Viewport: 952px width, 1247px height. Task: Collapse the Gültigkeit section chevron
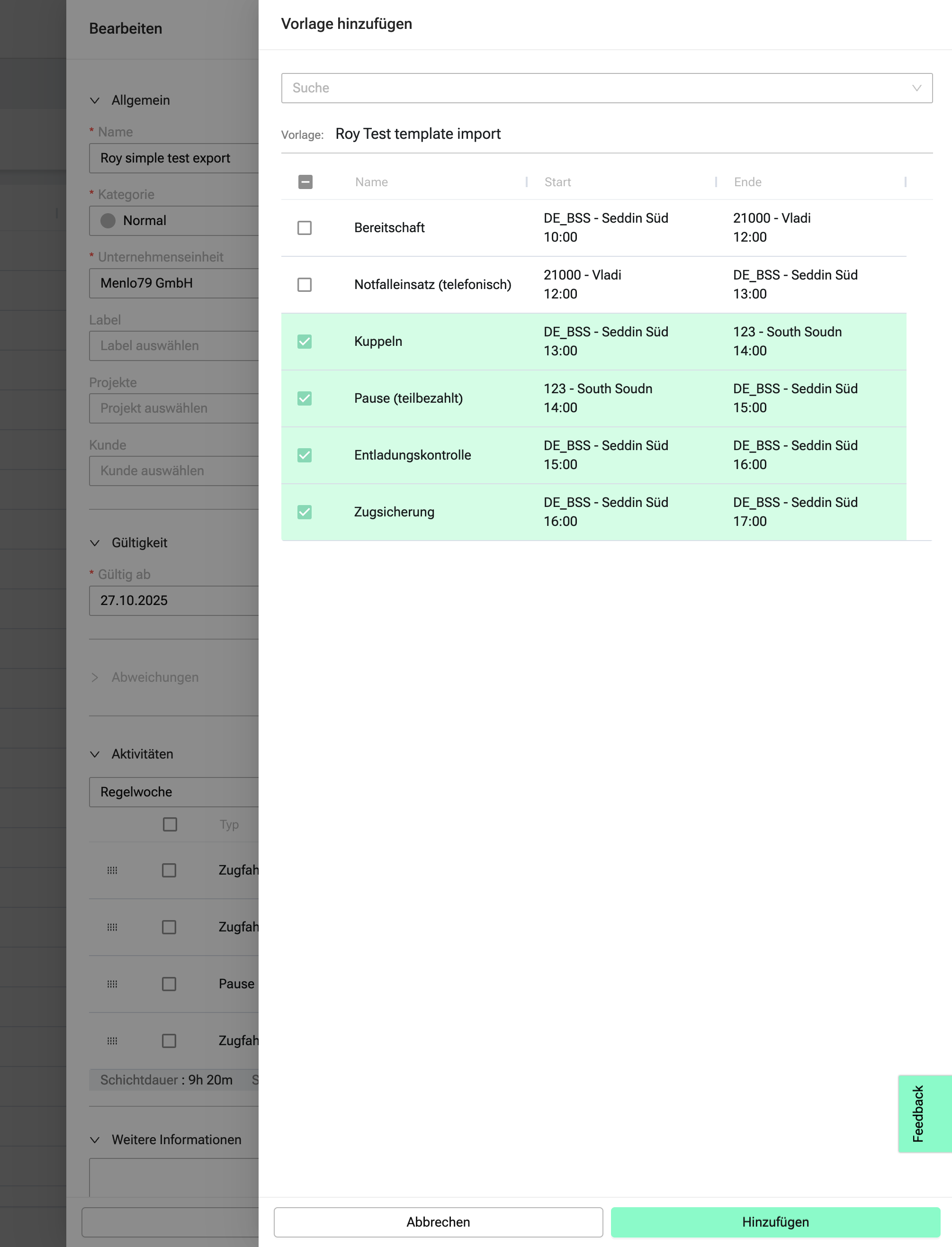pyautogui.click(x=95, y=543)
